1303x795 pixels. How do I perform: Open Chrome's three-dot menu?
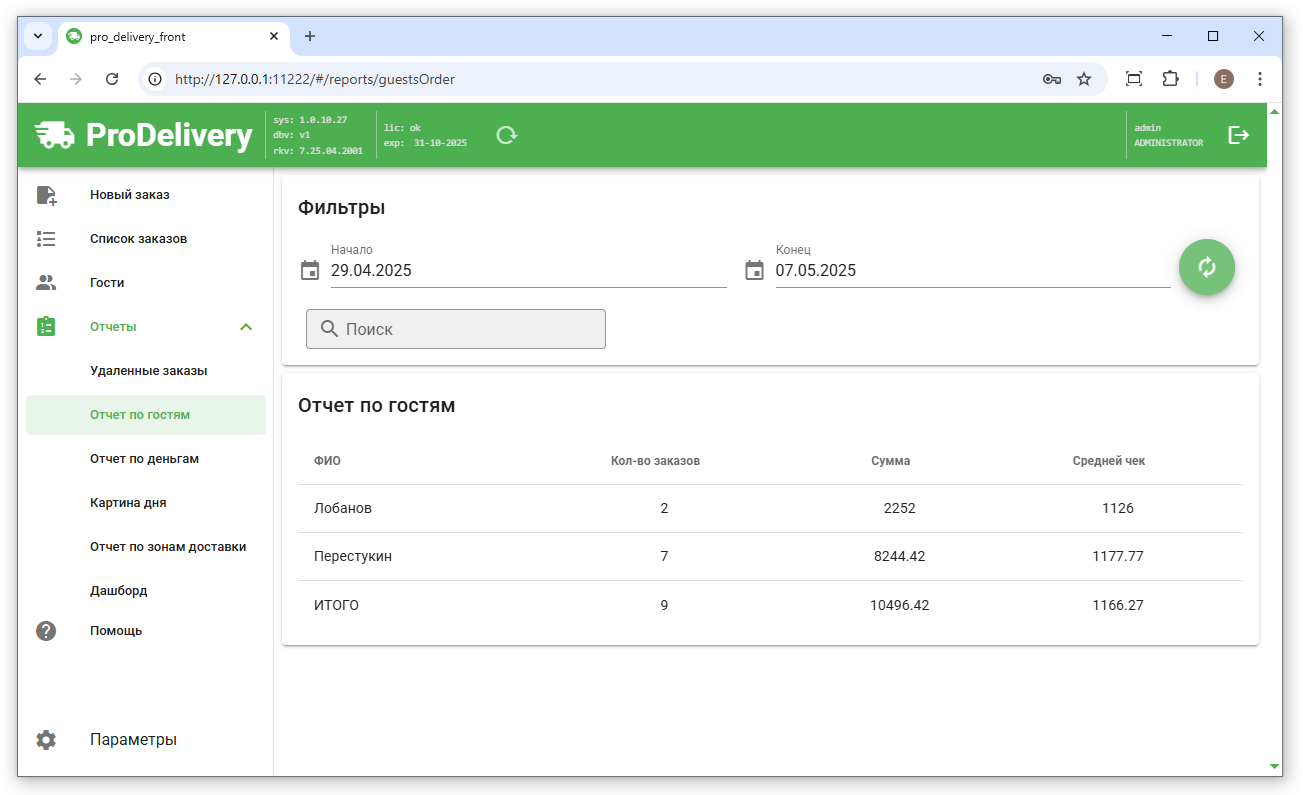(1259, 79)
